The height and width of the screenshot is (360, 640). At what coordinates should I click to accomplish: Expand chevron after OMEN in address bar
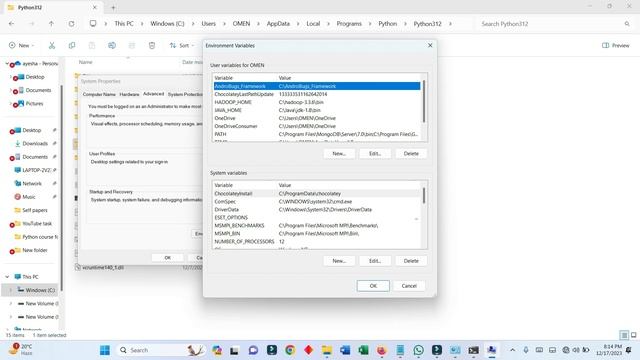(258, 24)
